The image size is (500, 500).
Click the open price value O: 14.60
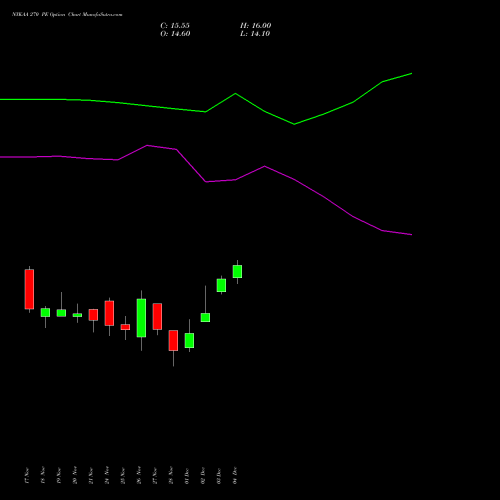click(175, 34)
